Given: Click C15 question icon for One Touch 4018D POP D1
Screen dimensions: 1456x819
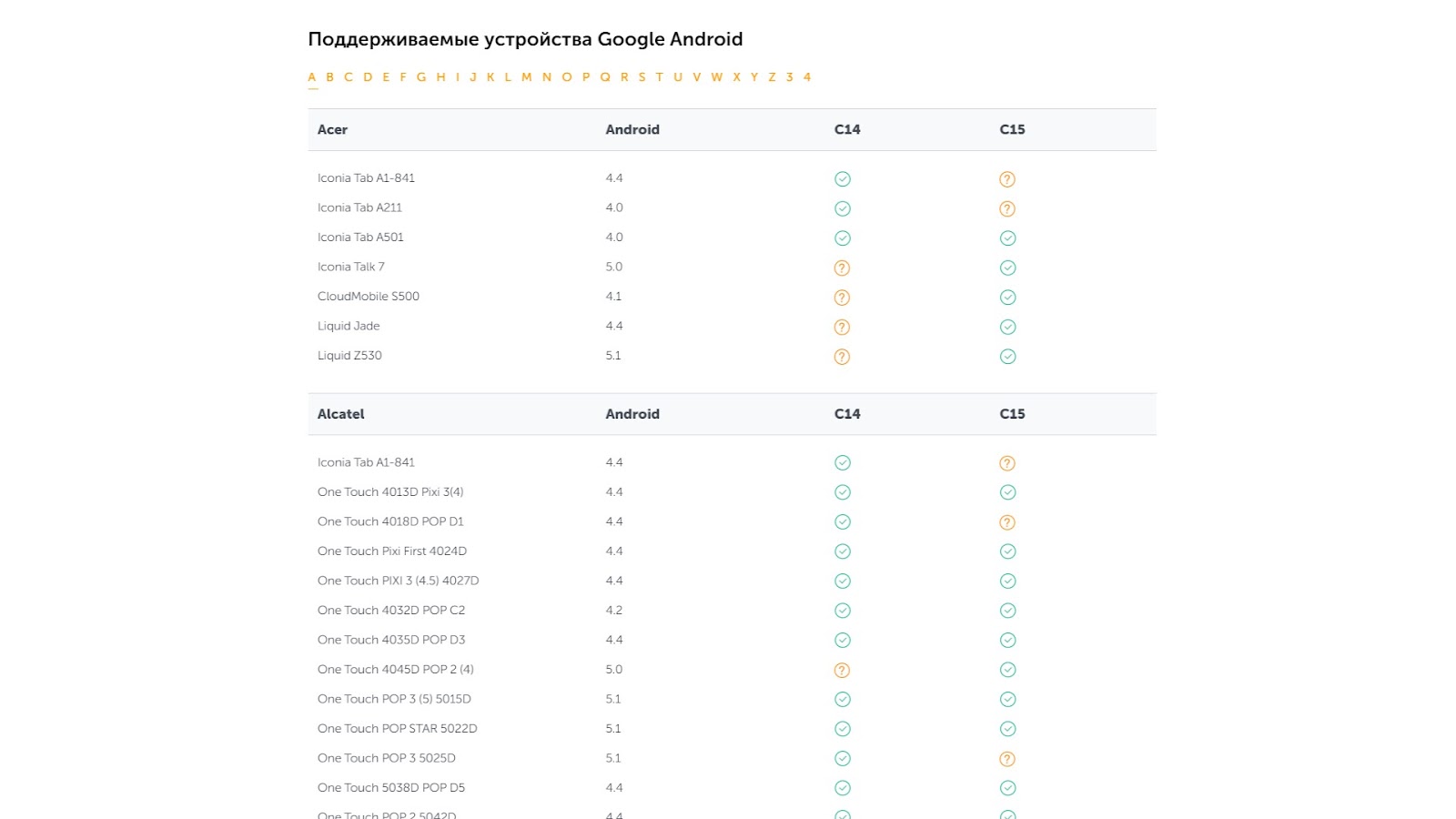Looking at the screenshot, I should coord(1007,522).
